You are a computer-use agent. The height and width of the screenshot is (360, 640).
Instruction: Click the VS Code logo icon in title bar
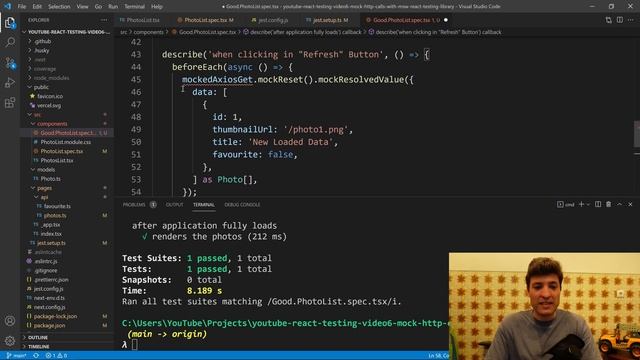[7, 6]
